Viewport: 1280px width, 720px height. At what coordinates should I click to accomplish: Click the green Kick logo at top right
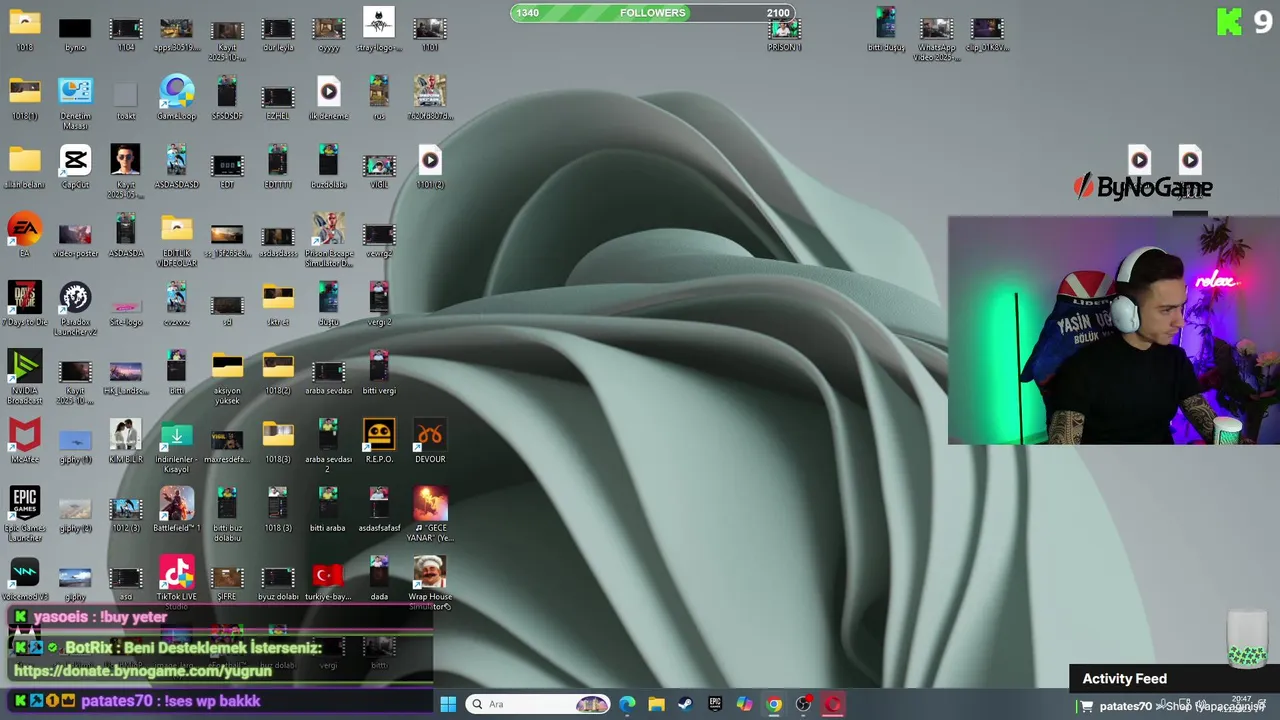click(1229, 21)
